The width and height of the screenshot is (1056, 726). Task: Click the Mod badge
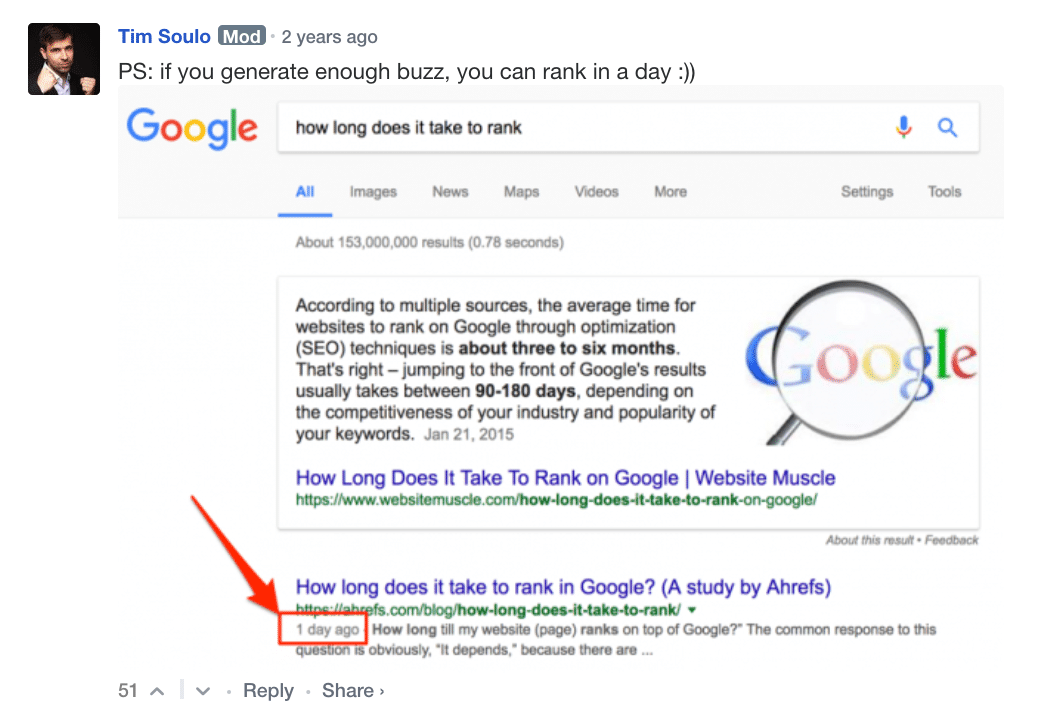[x=242, y=37]
